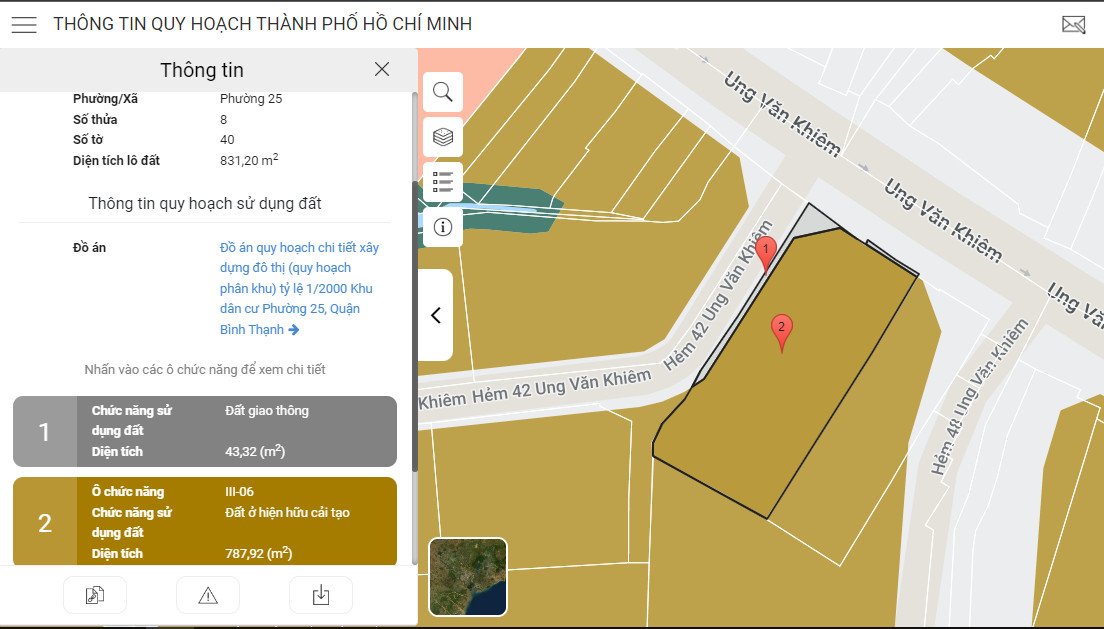The width and height of the screenshot is (1104, 629).
Task: Click the info icon on map toolbar
Action: tap(443, 227)
